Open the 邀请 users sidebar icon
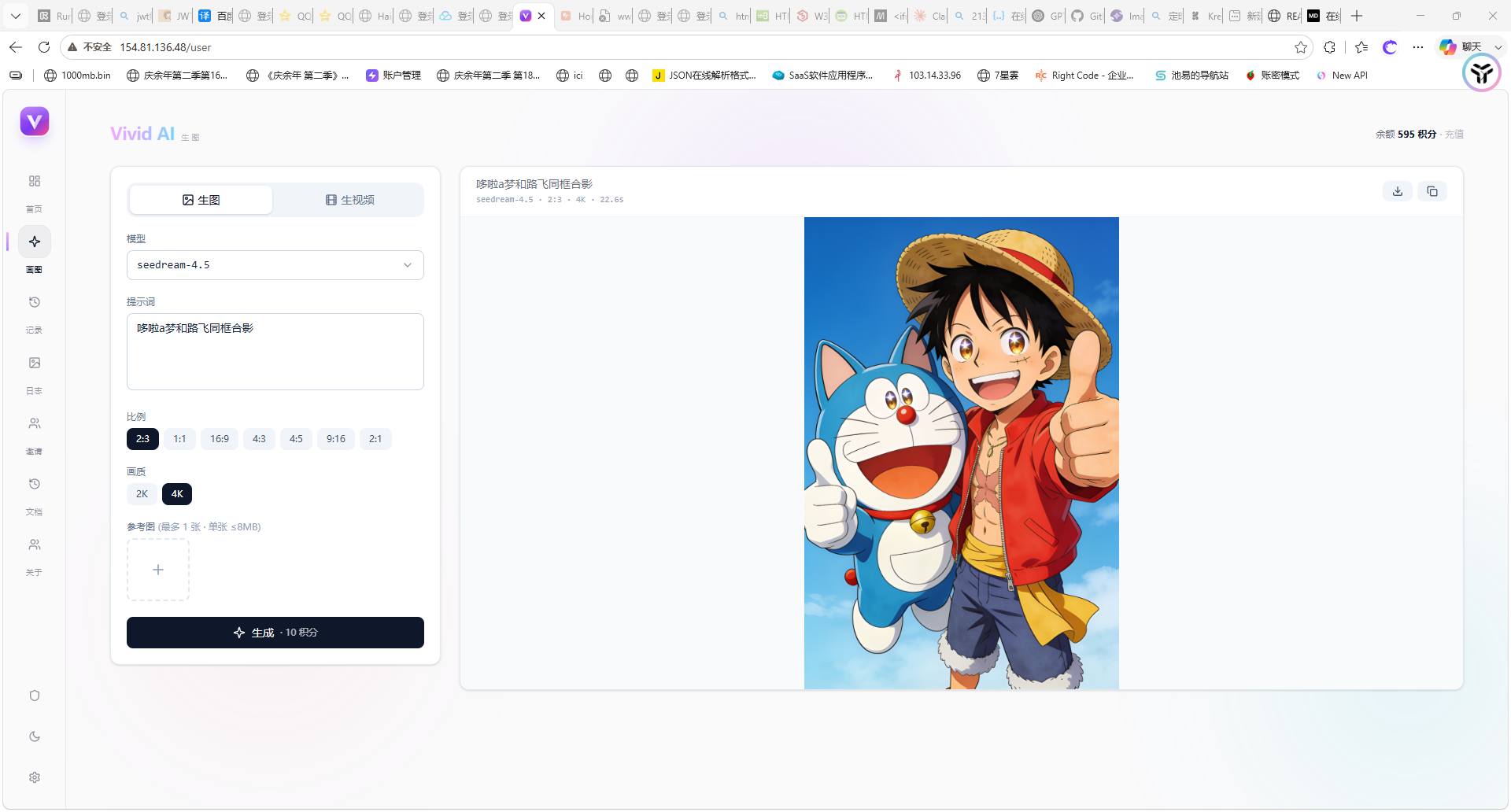The width and height of the screenshot is (1511, 812). (35, 423)
